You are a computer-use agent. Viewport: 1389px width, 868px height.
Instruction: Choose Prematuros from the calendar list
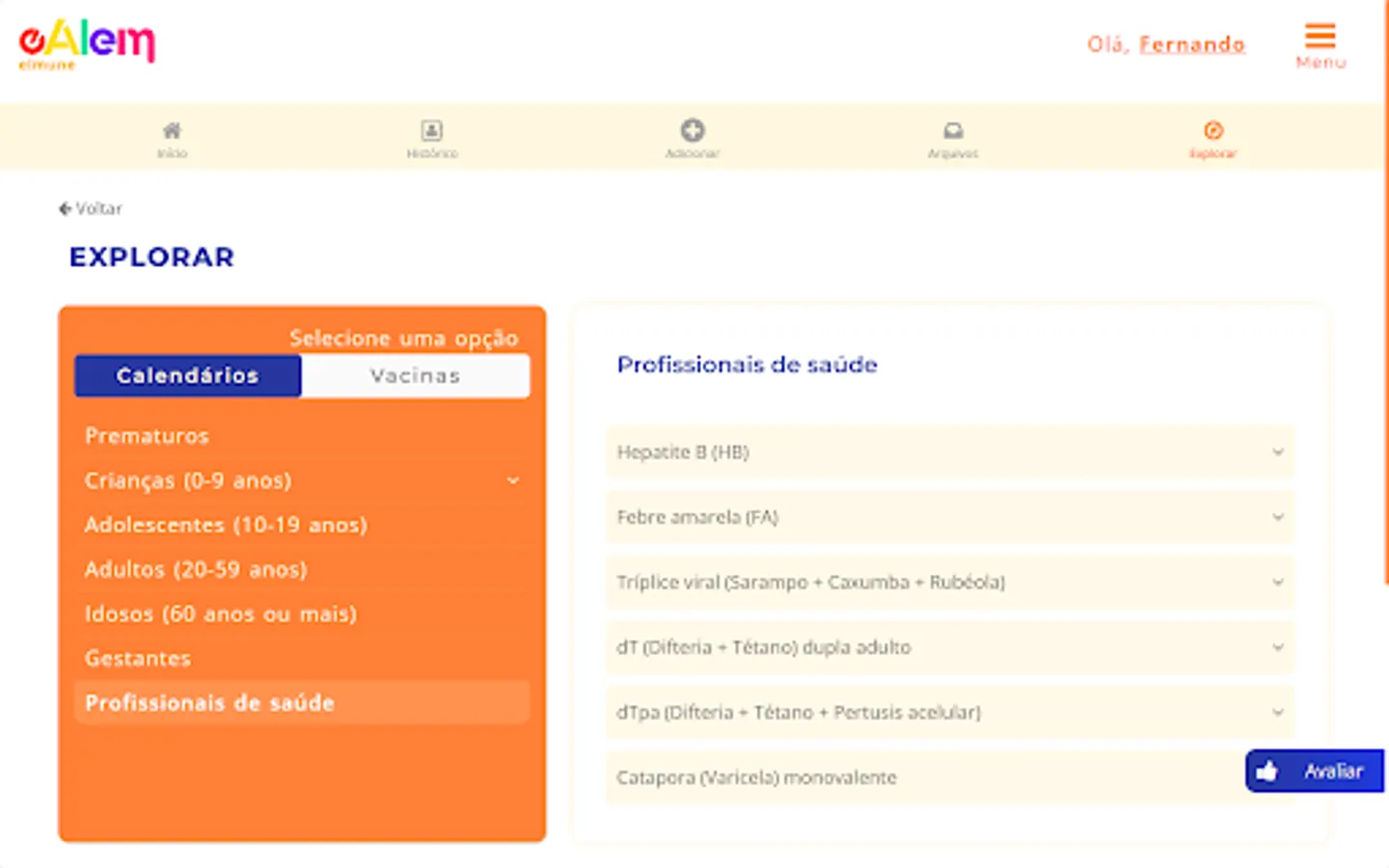(147, 435)
